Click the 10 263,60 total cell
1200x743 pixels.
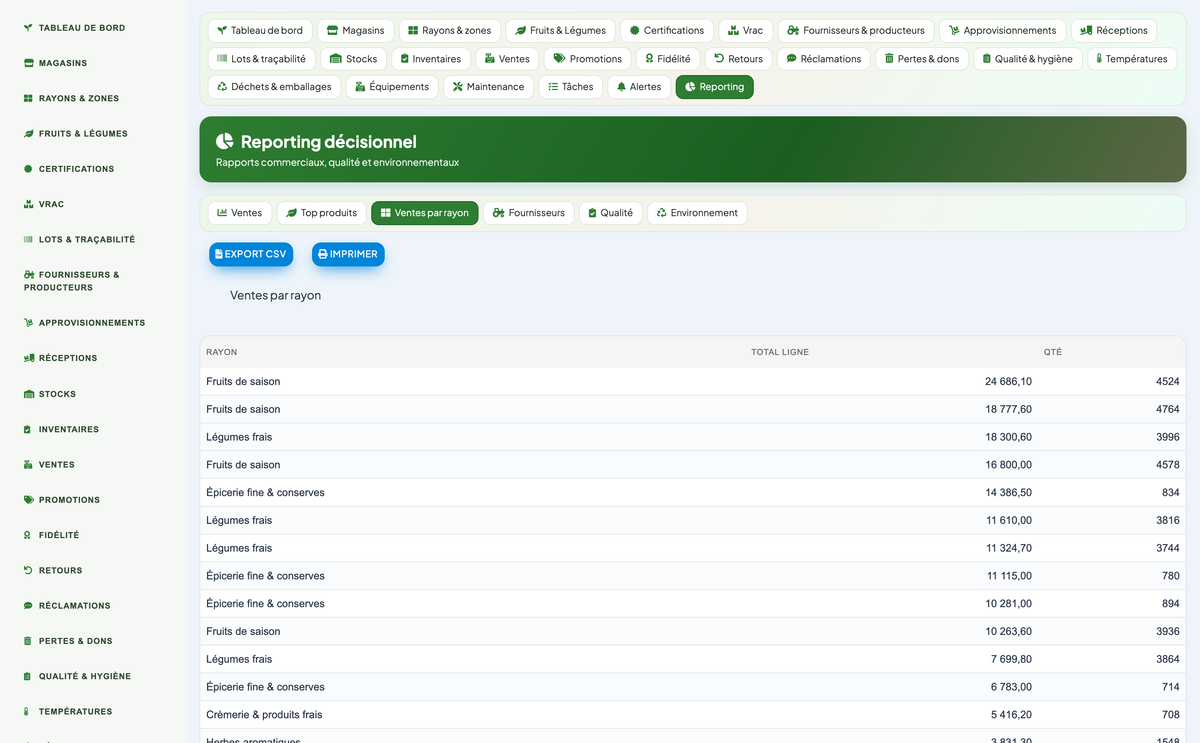[1008, 632]
